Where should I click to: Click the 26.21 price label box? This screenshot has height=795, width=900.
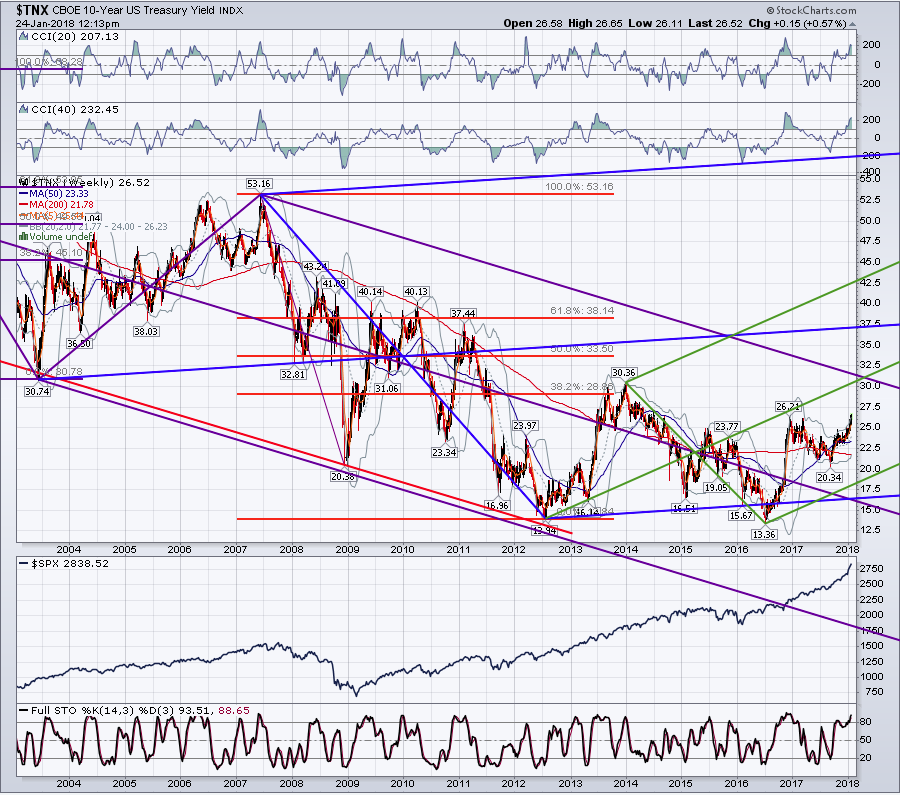pos(788,406)
